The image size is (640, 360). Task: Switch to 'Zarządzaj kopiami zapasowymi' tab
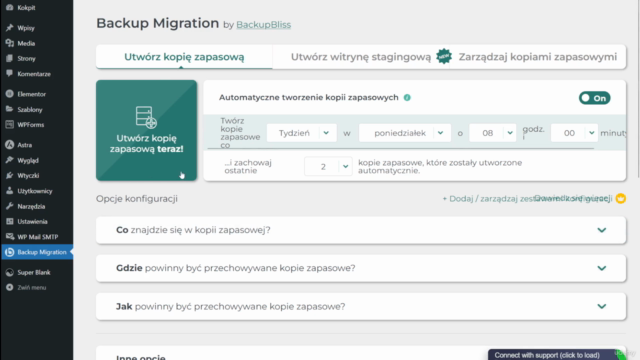tap(538, 57)
